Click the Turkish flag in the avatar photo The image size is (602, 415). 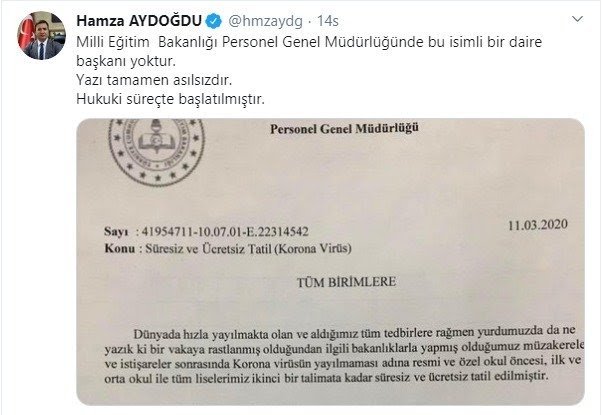click(26, 31)
